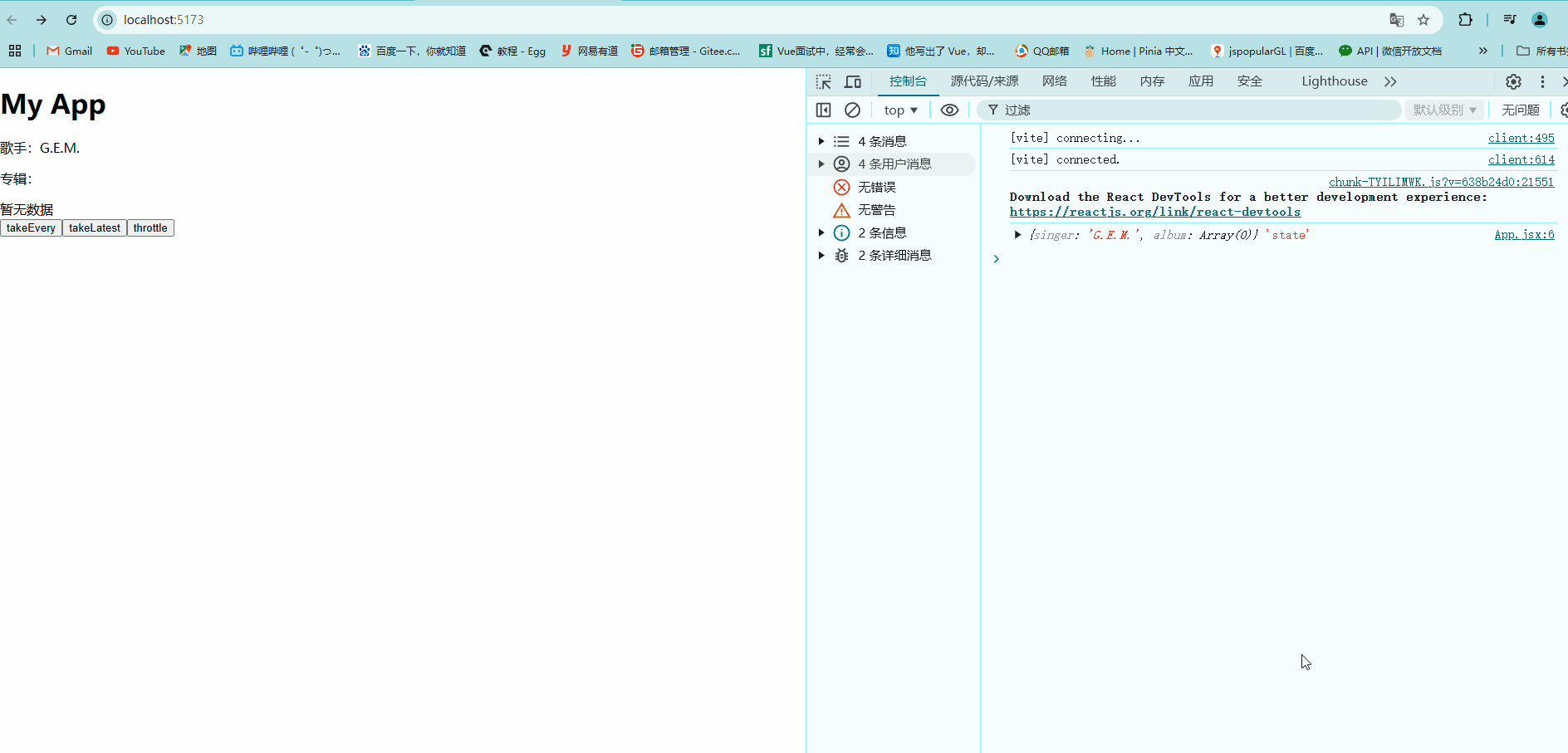Open the 默认级别 log level dropdown
The height and width of the screenshot is (753, 1568).
(1445, 109)
